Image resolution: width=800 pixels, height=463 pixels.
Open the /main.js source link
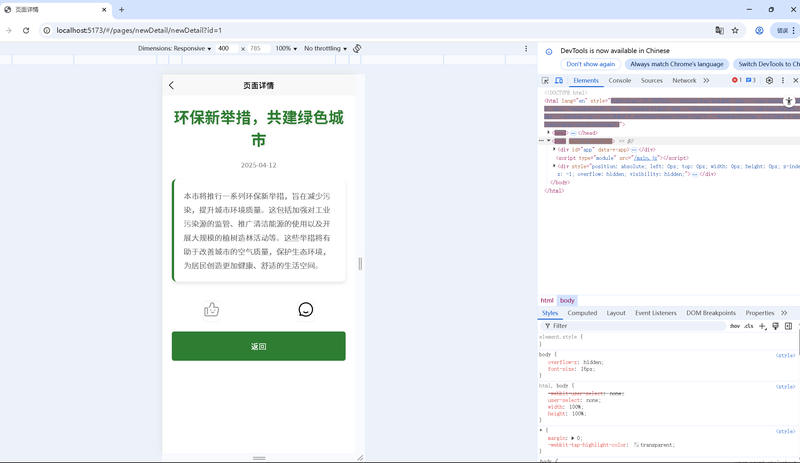tap(645, 158)
